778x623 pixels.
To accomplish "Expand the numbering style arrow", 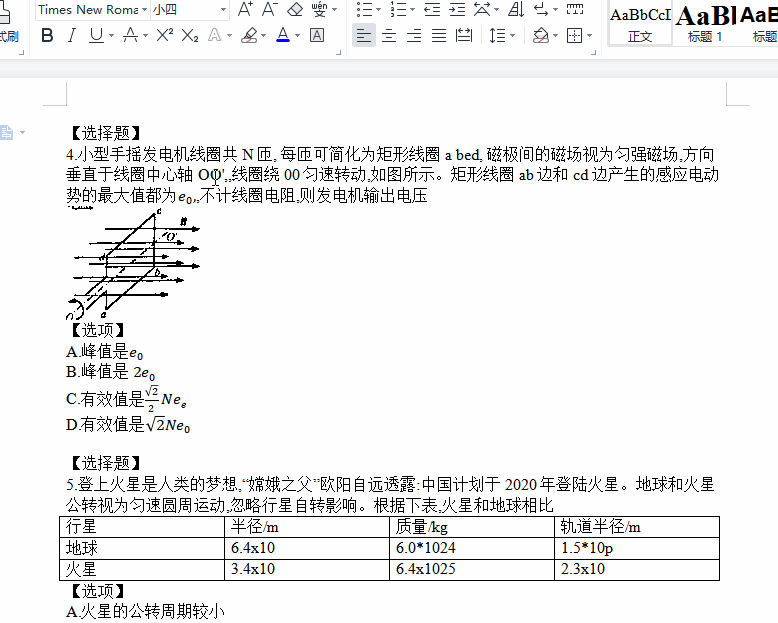I will [x=412, y=9].
